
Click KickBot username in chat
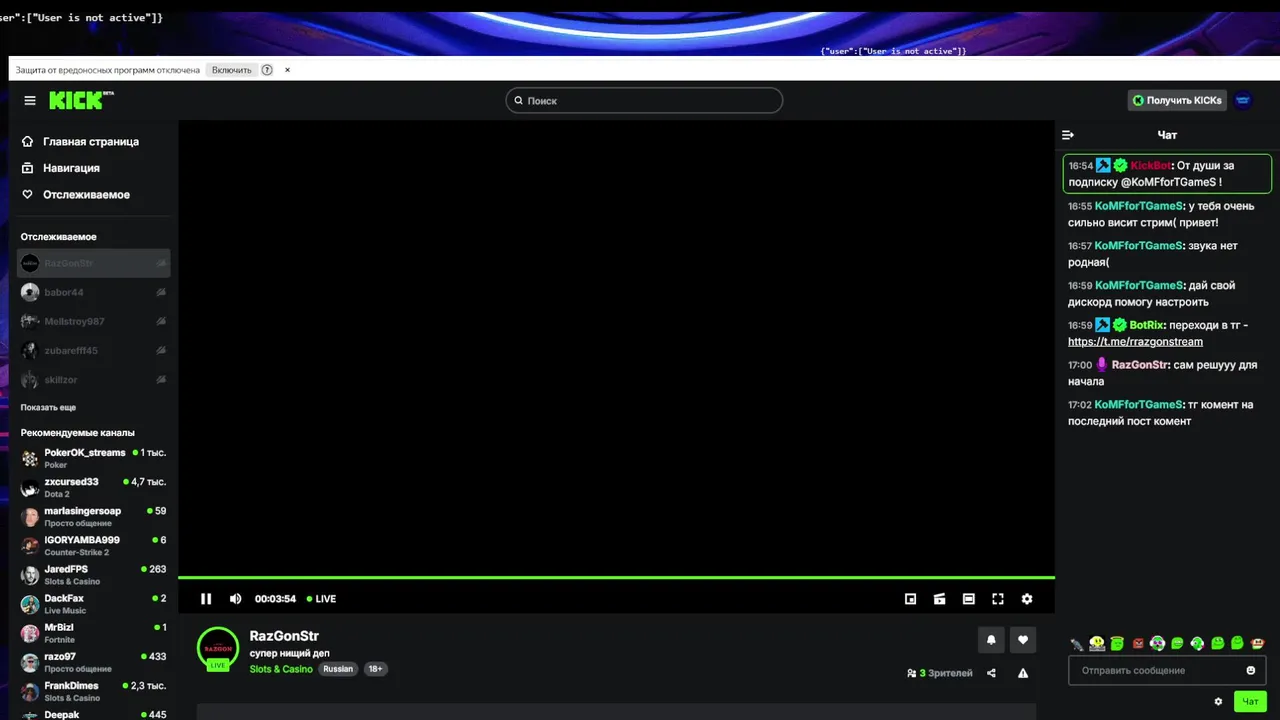[1151, 166]
